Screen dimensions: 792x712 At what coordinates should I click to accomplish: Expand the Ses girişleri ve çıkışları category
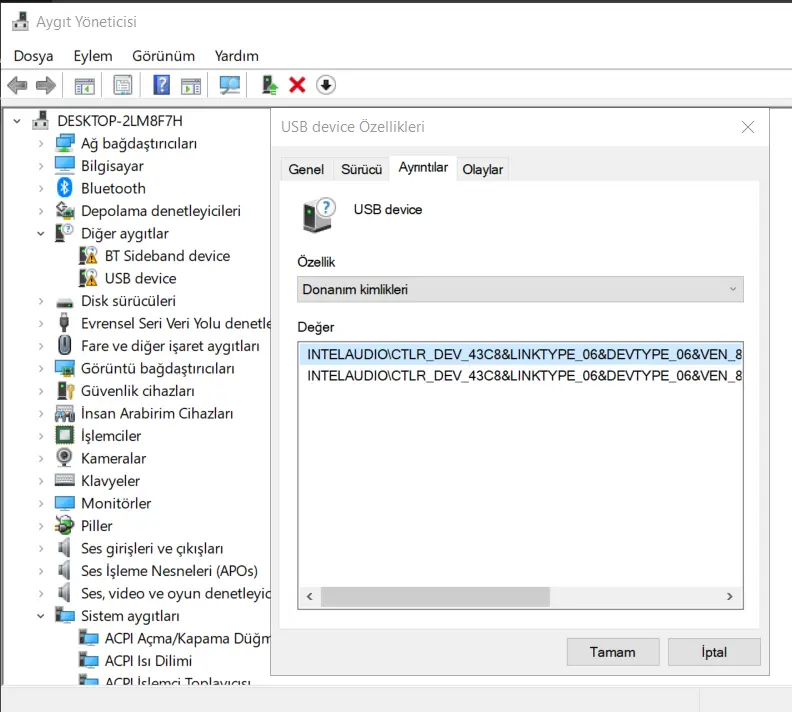click(41, 548)
